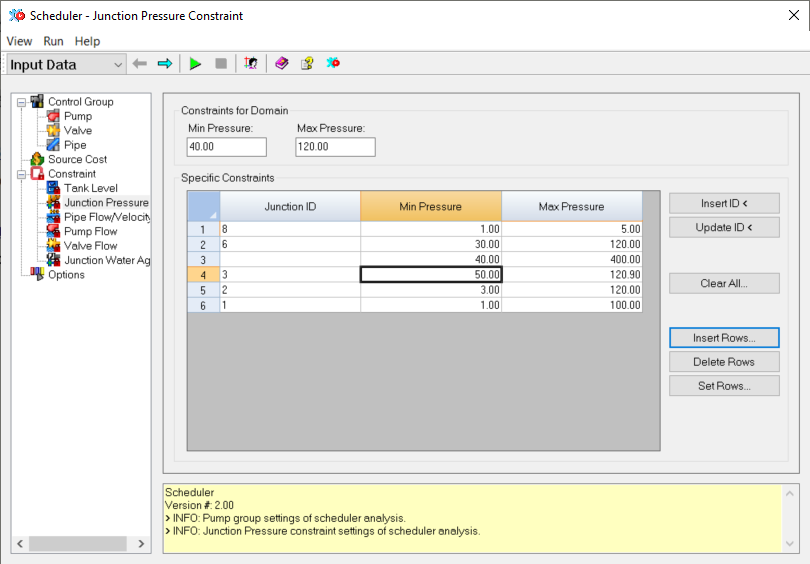810x564 pixels.
Task: Click the Source Cost icon
Action: [37, 159]
